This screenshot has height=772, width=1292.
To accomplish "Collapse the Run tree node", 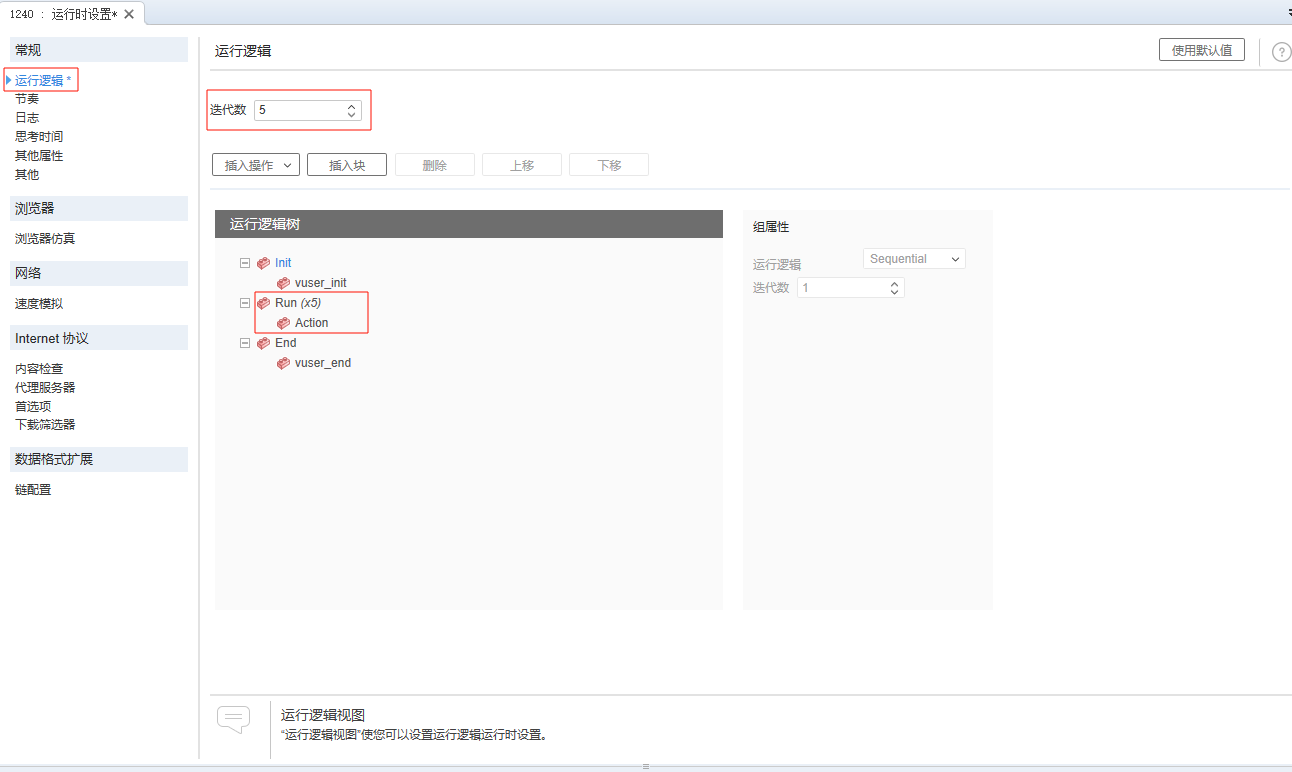I will click(245, 302).
